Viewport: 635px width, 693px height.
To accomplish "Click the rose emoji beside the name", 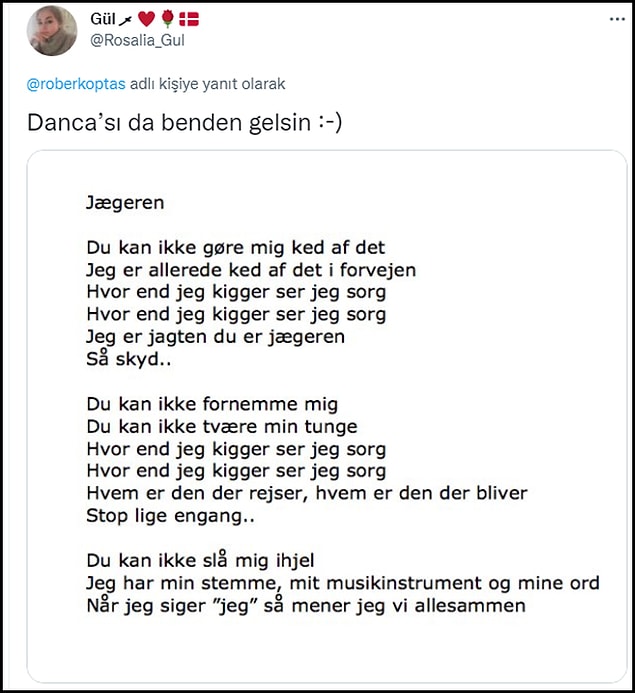I will pyautogui.click(x=167, y=19).
